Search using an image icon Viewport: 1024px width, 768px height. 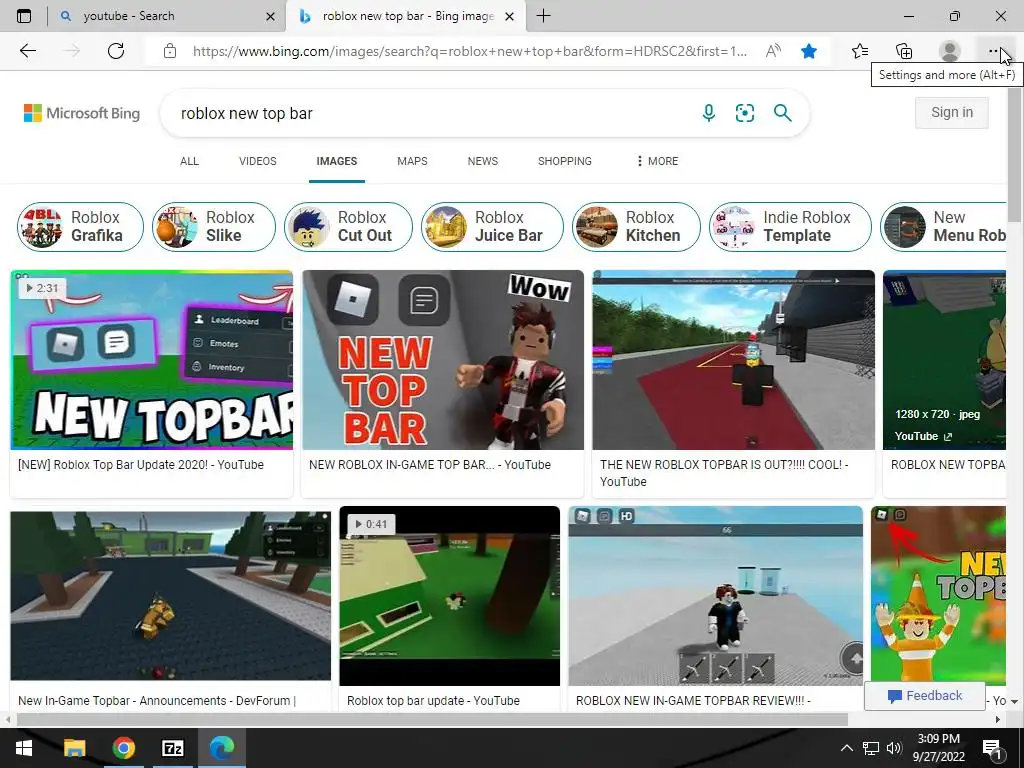pos(744,113)
